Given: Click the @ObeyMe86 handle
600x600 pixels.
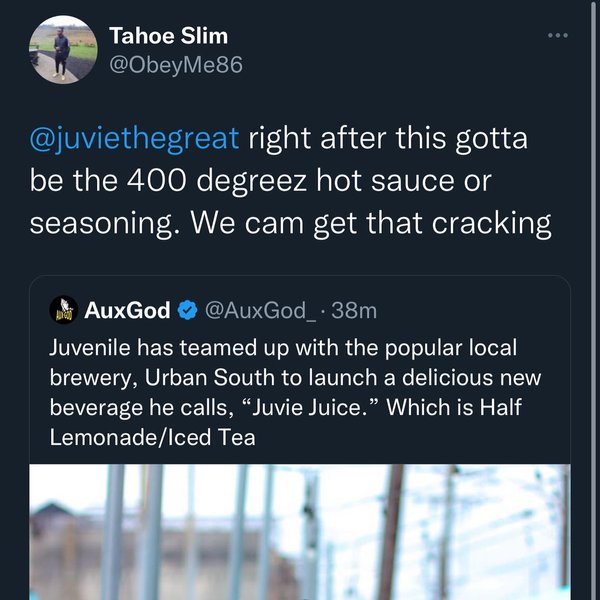Looking at the screenshot, I should point(176,65).
